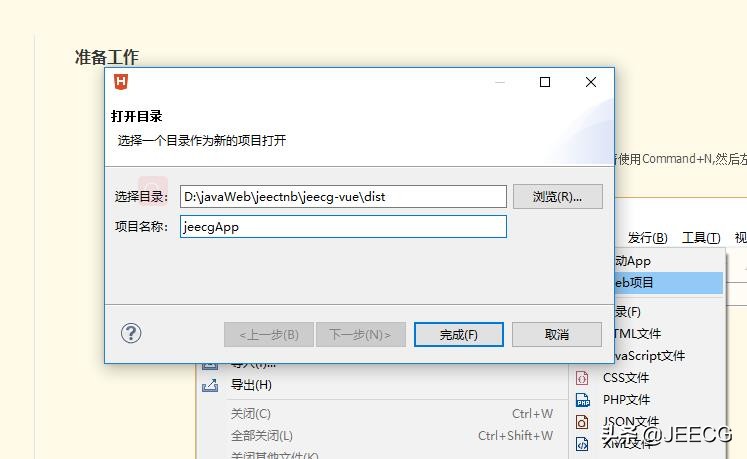Click the 项目名称 jeecgApp input field
747x459 pixels.
click(343, 226)
